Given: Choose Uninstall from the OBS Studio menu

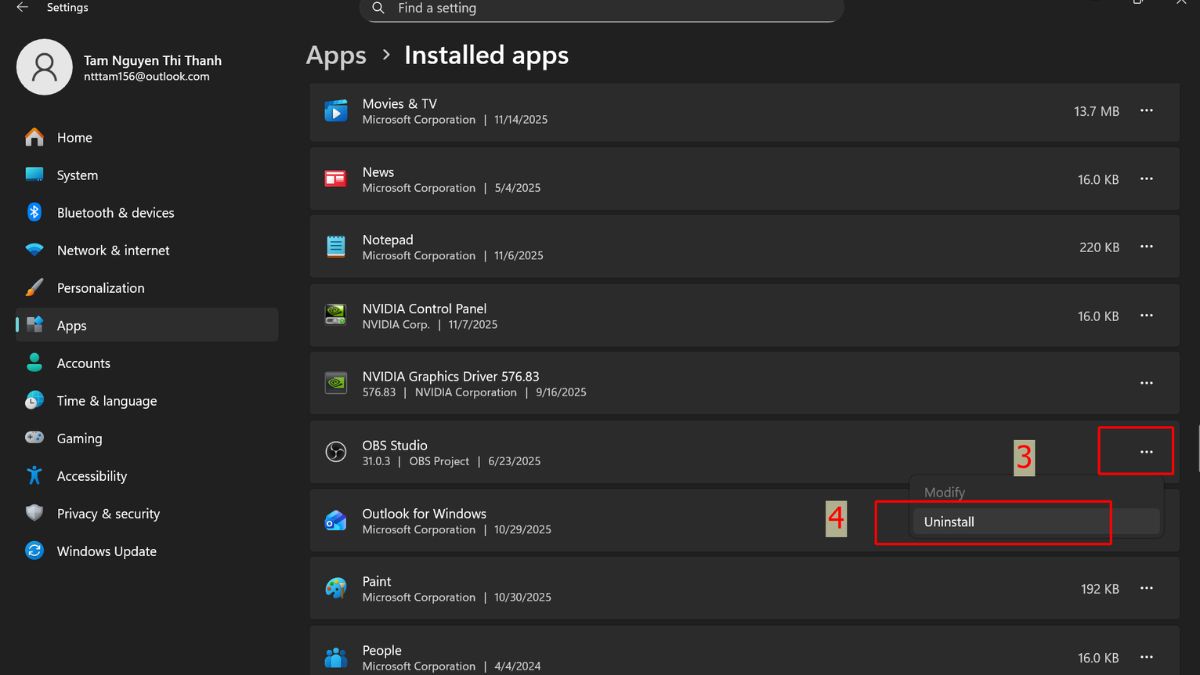Looking at the screenshot, I should coord(949,522).
